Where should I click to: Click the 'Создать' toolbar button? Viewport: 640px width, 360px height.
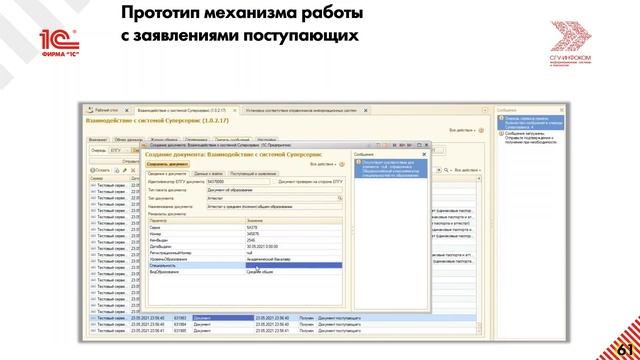pos(100,170)
